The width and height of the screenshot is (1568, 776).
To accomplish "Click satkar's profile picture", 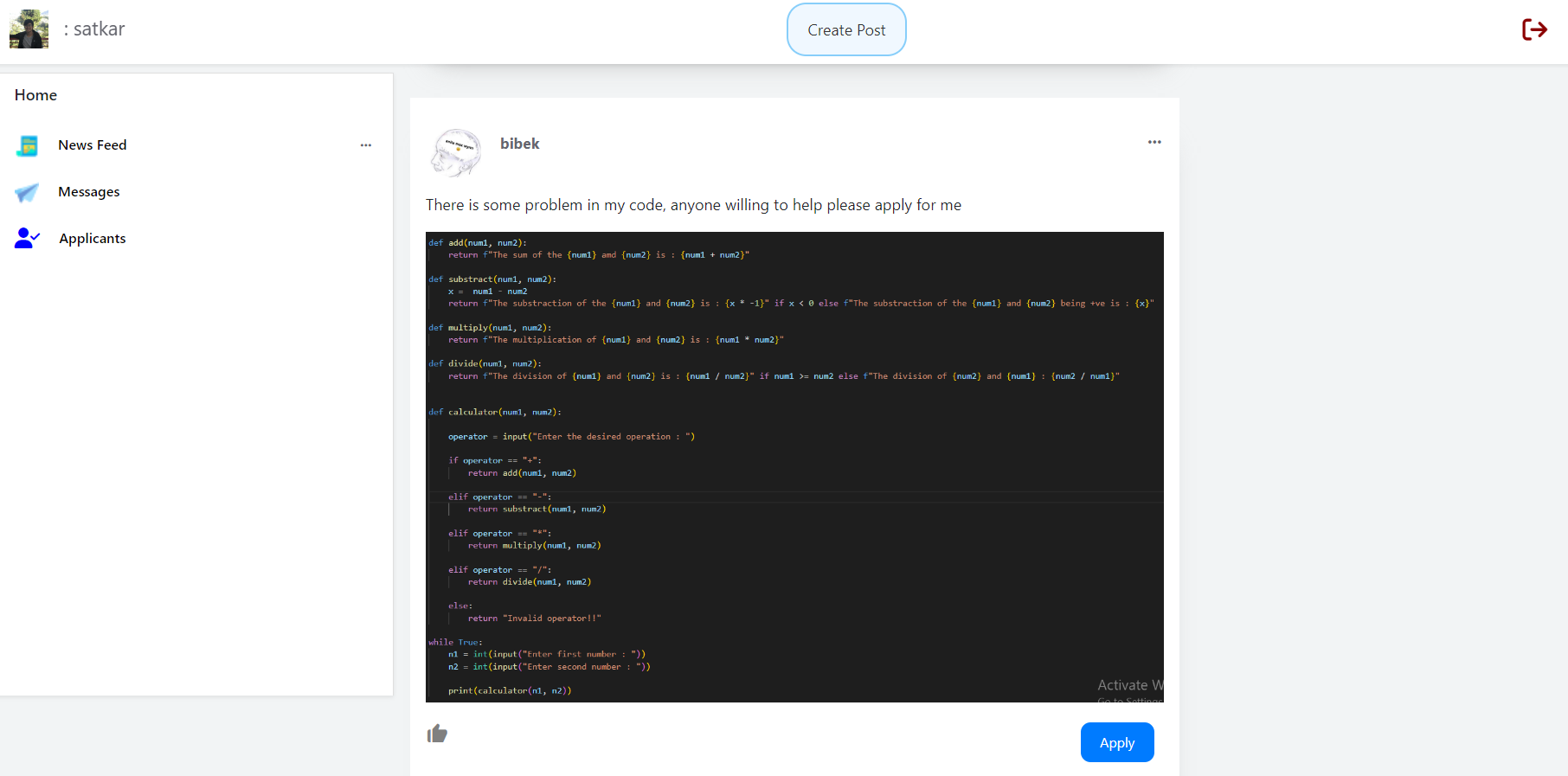I will 29,29.
